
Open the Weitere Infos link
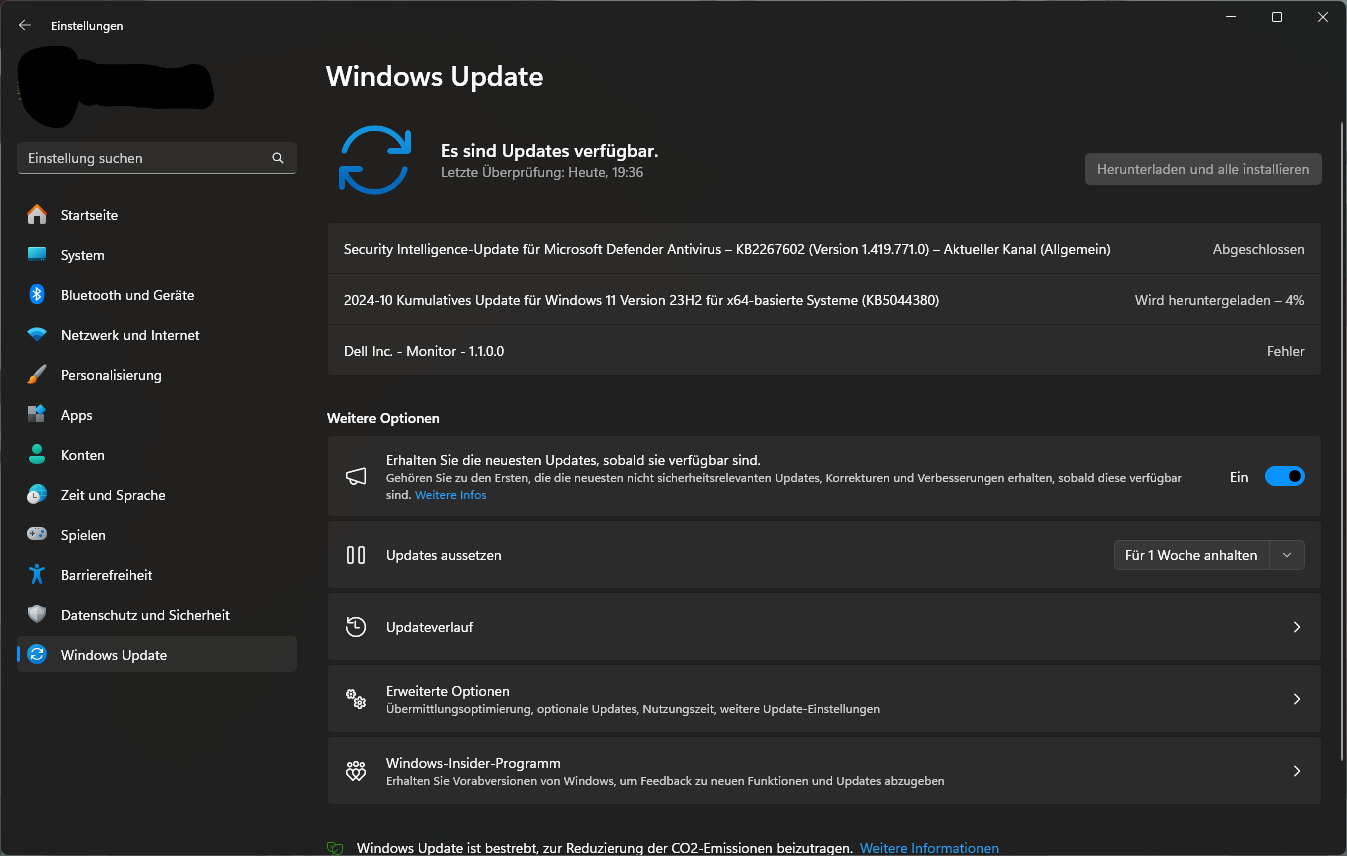coord(451,495)
